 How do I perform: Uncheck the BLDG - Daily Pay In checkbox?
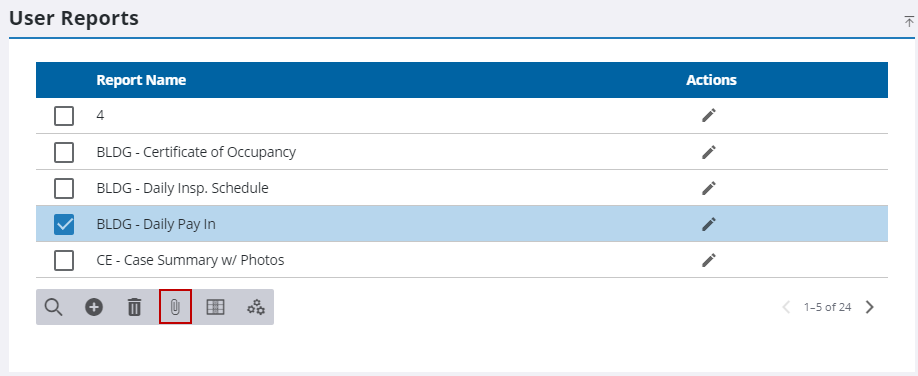coord(64,224)
